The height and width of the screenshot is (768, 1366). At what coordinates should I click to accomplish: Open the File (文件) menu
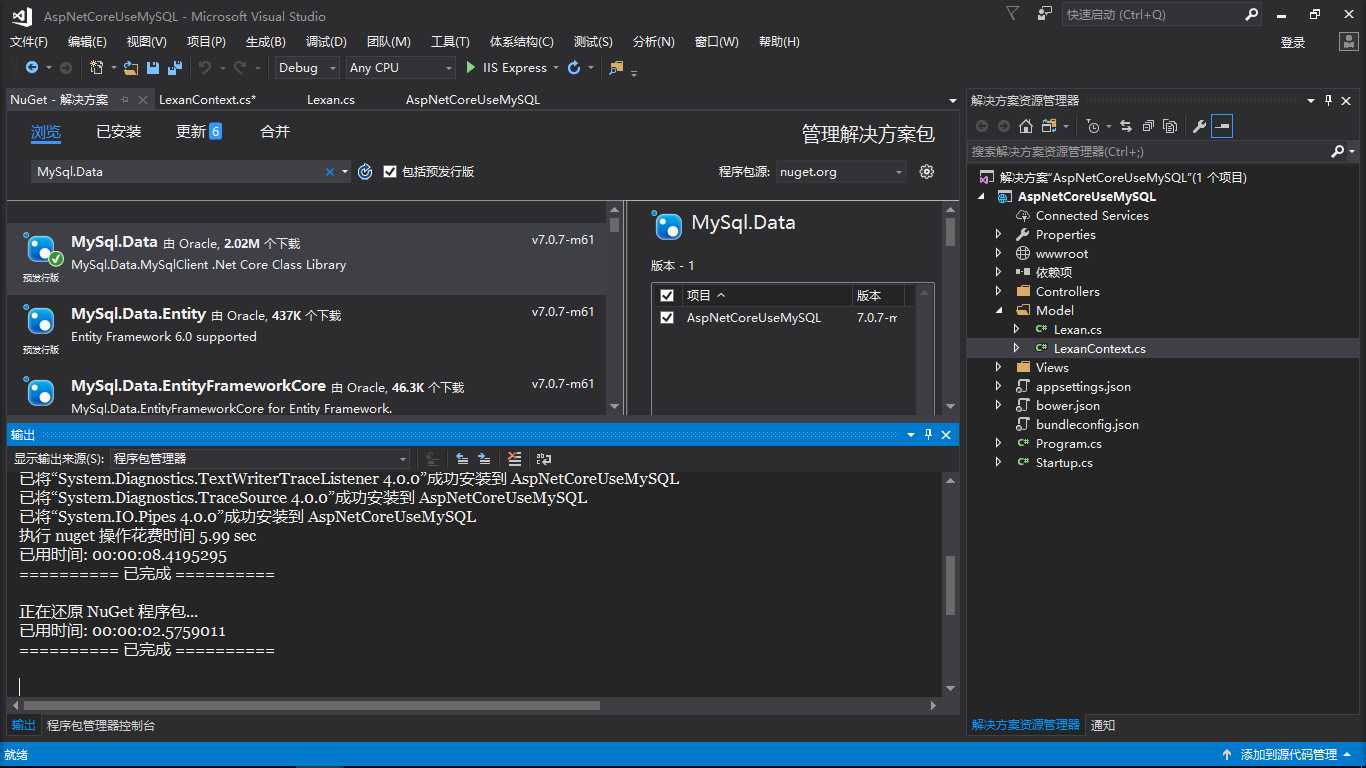pos(29,42)
